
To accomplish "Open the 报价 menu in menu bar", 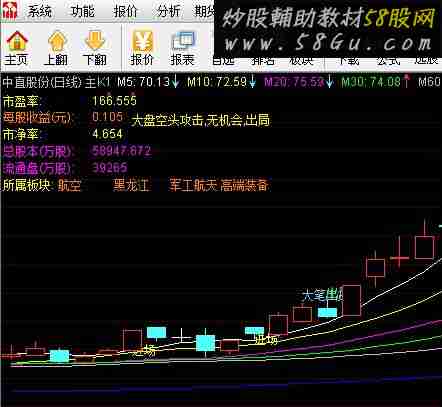I will 125,11.
